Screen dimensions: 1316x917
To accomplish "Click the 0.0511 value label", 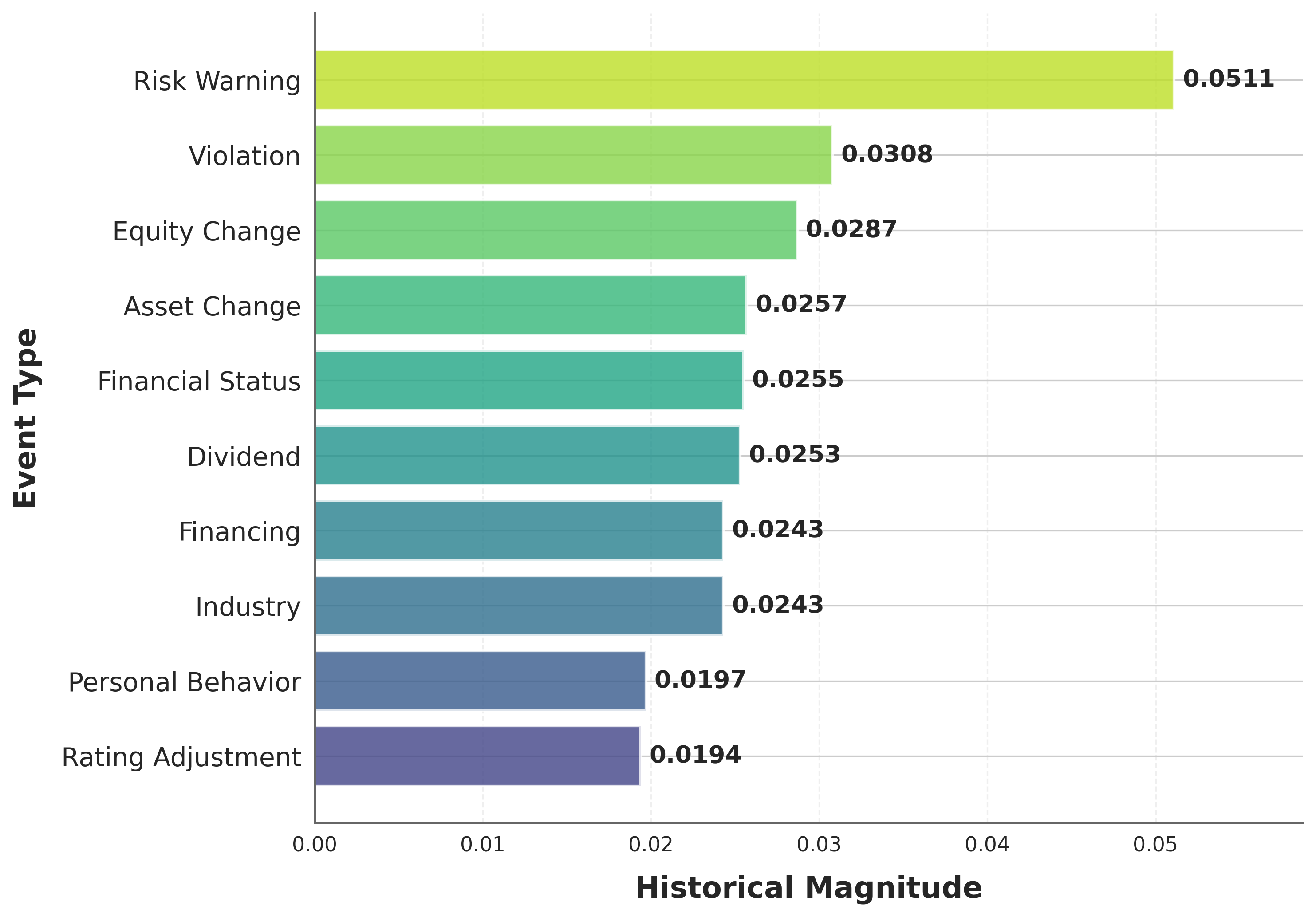I will coord(1228,79).
